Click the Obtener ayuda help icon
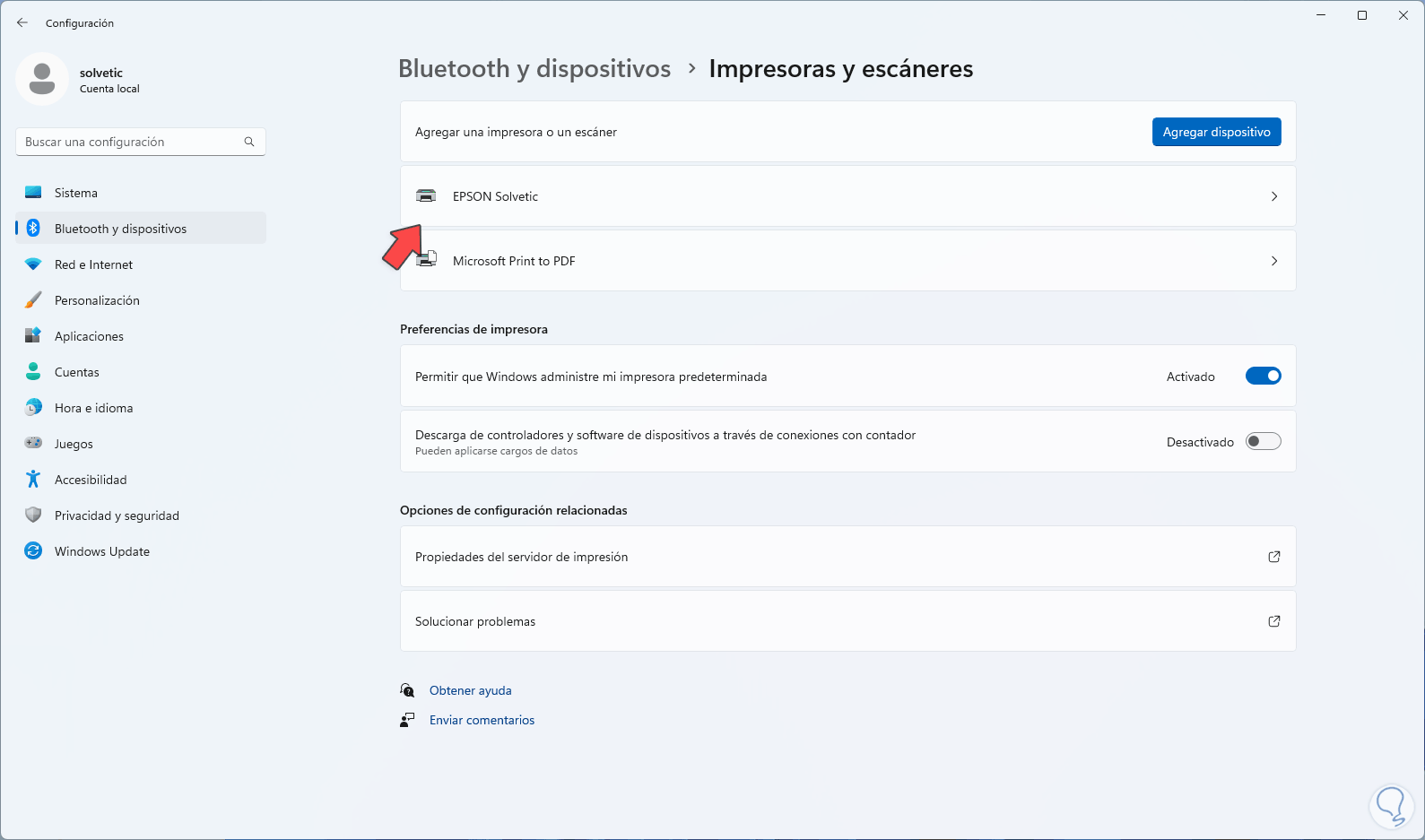The width and height of the screenshot is (1425, 840). [407, 690]
